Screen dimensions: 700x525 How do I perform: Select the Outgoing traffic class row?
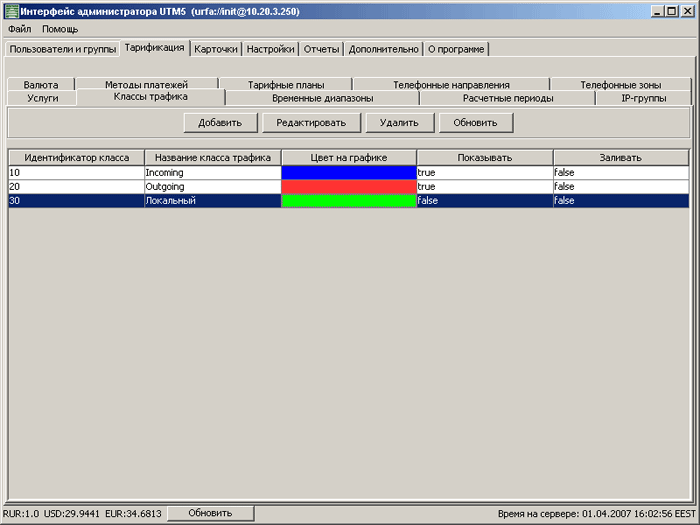(212, 187)
